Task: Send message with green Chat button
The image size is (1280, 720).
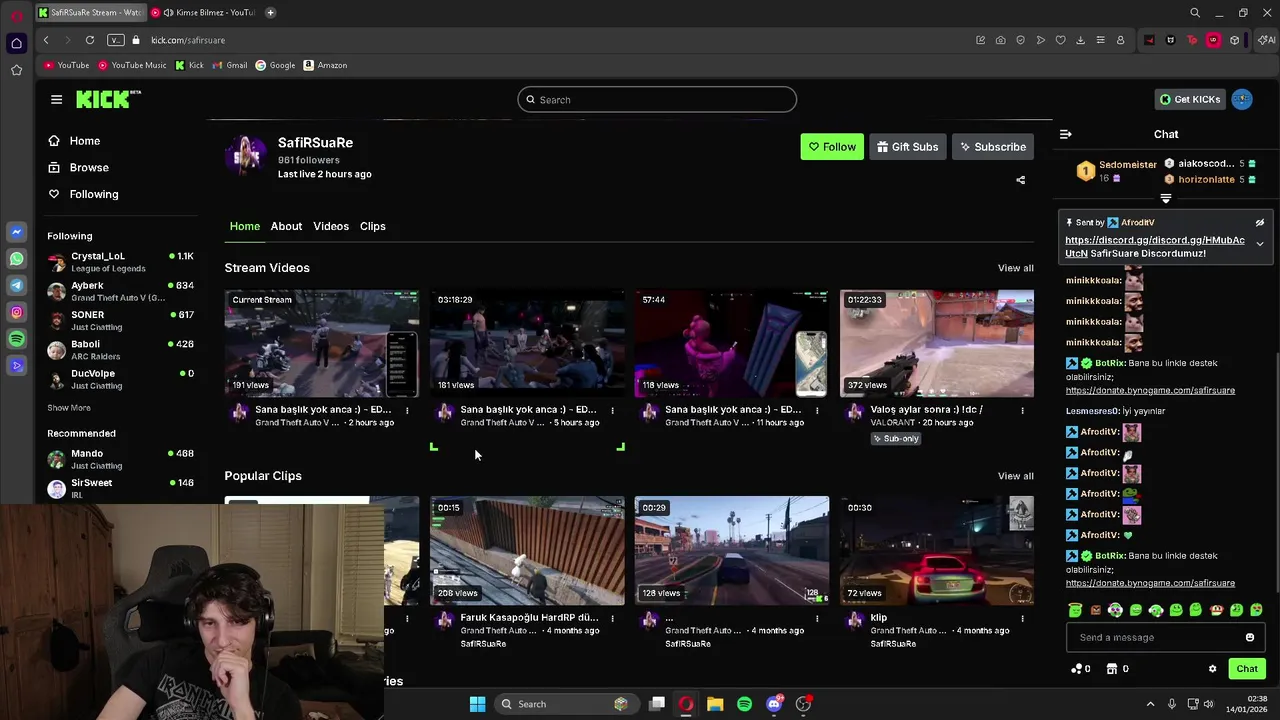Action: click(1247, 669)
